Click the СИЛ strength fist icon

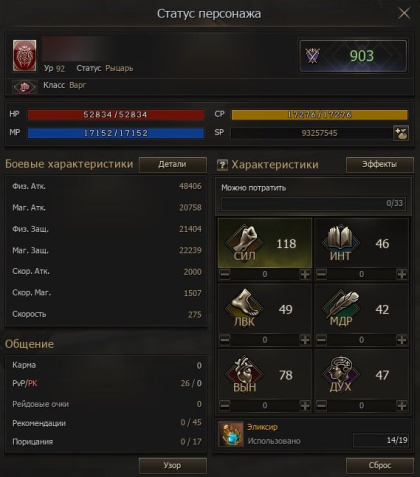tap(245, 241)
